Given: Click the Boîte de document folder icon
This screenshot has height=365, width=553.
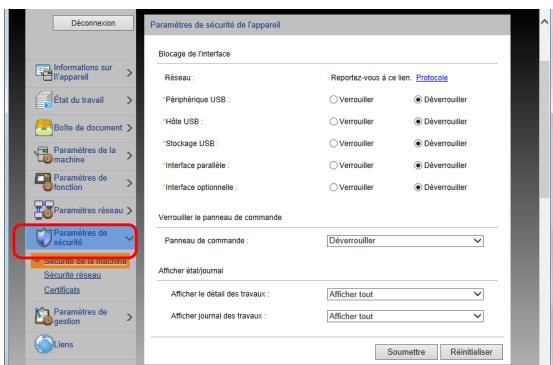Looking at the screenshot, I should pyautogui.click(x=44, y=128).
